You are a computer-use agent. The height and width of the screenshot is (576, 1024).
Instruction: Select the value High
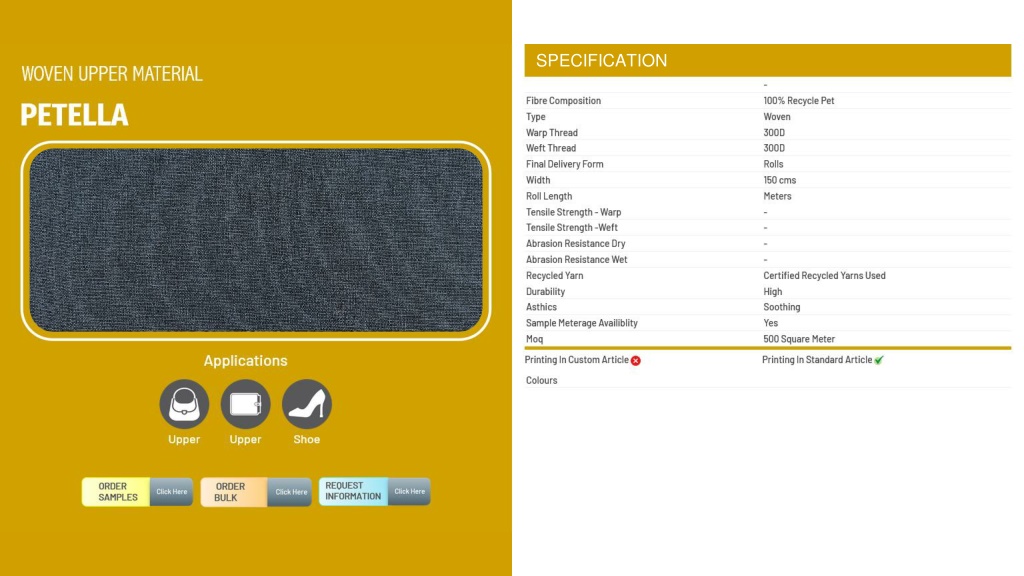point(773,291)
